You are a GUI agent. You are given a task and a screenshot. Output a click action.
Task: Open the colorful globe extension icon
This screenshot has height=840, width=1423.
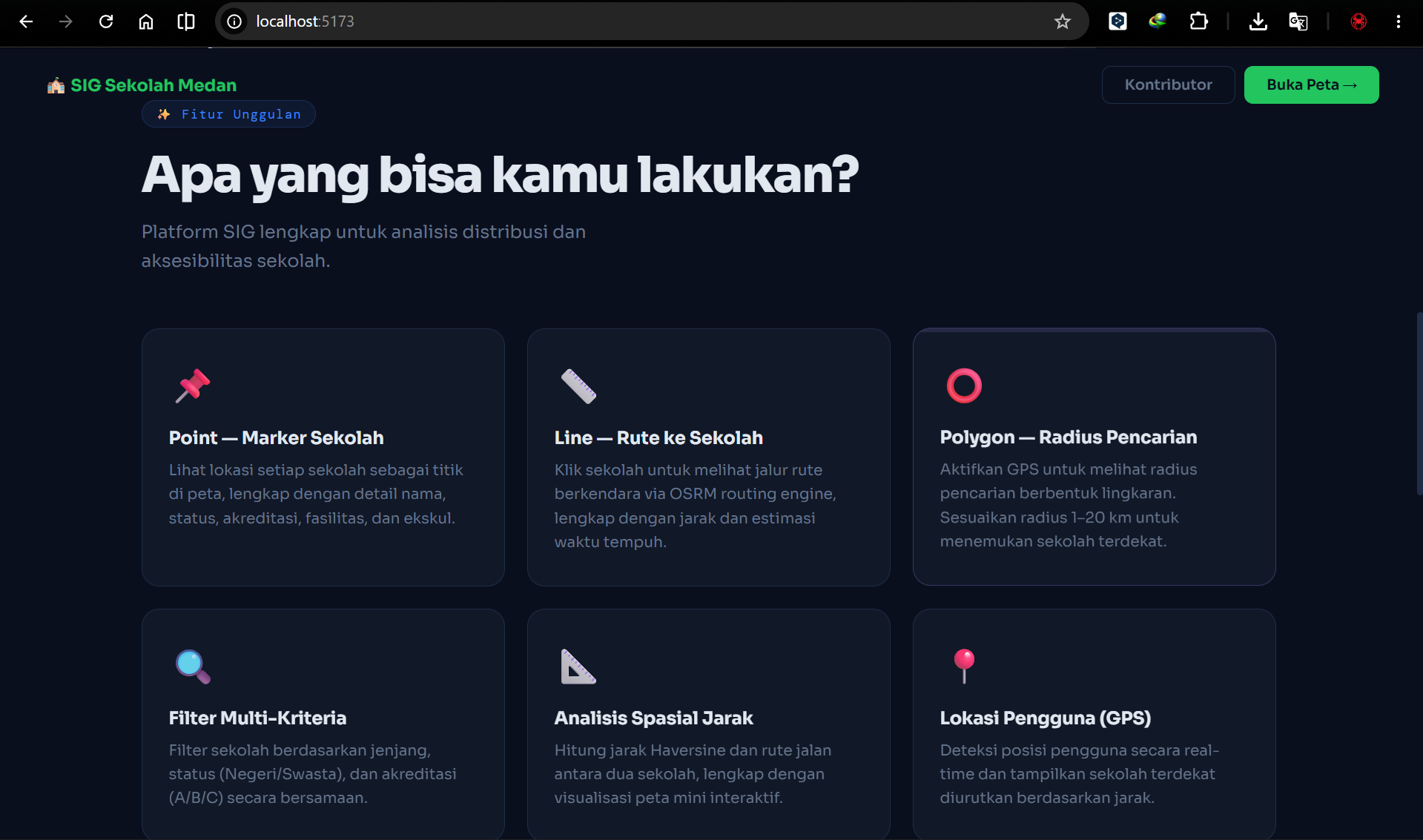pos(1158,22)
